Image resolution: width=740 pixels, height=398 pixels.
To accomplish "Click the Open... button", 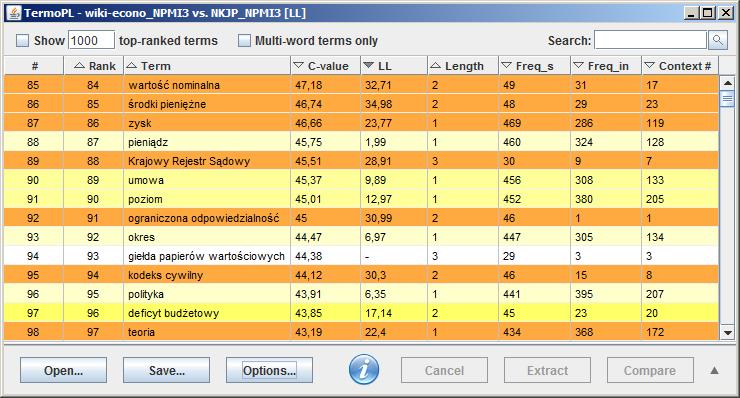I will [63, 370].
